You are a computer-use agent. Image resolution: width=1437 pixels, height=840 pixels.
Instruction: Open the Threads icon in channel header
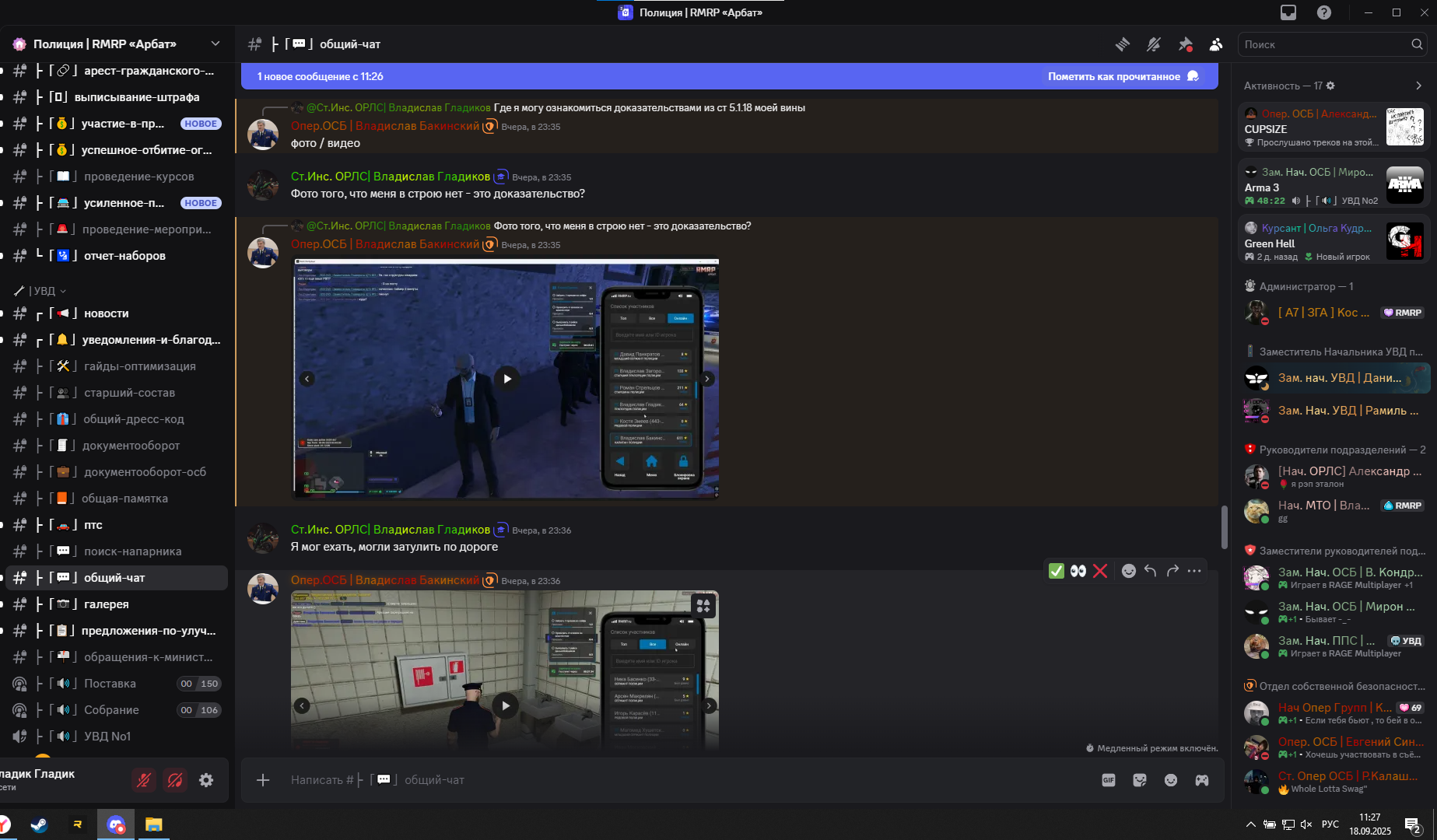tap(1122, 44)
